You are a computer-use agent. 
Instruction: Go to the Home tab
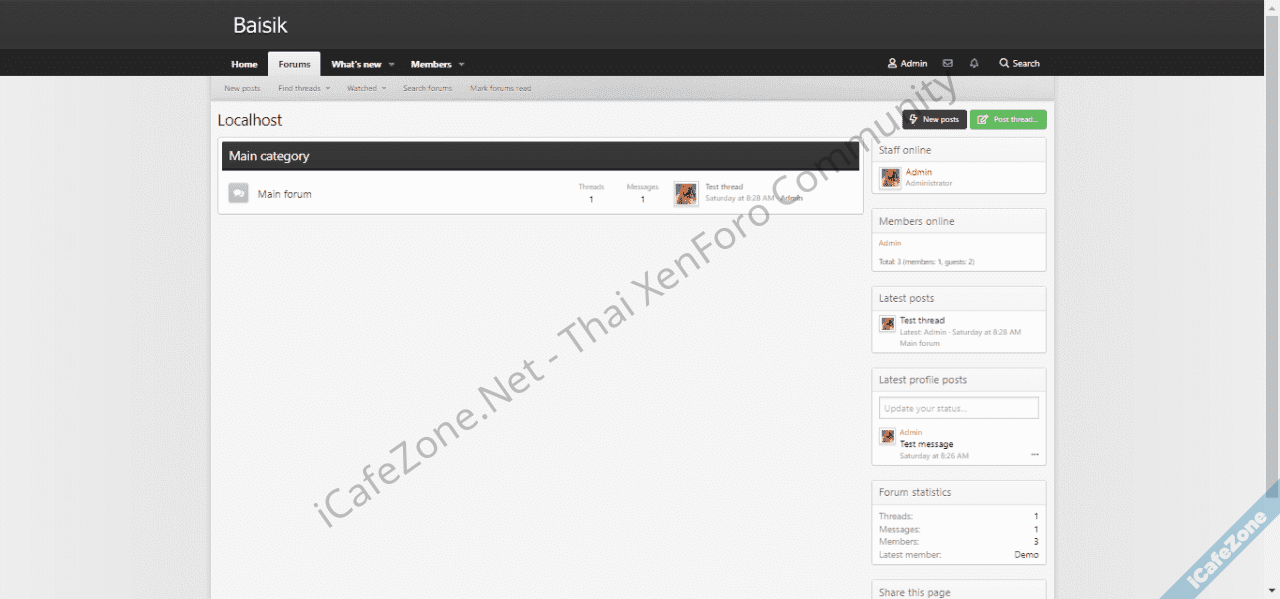pyautogui.click(x=244, y=64)
